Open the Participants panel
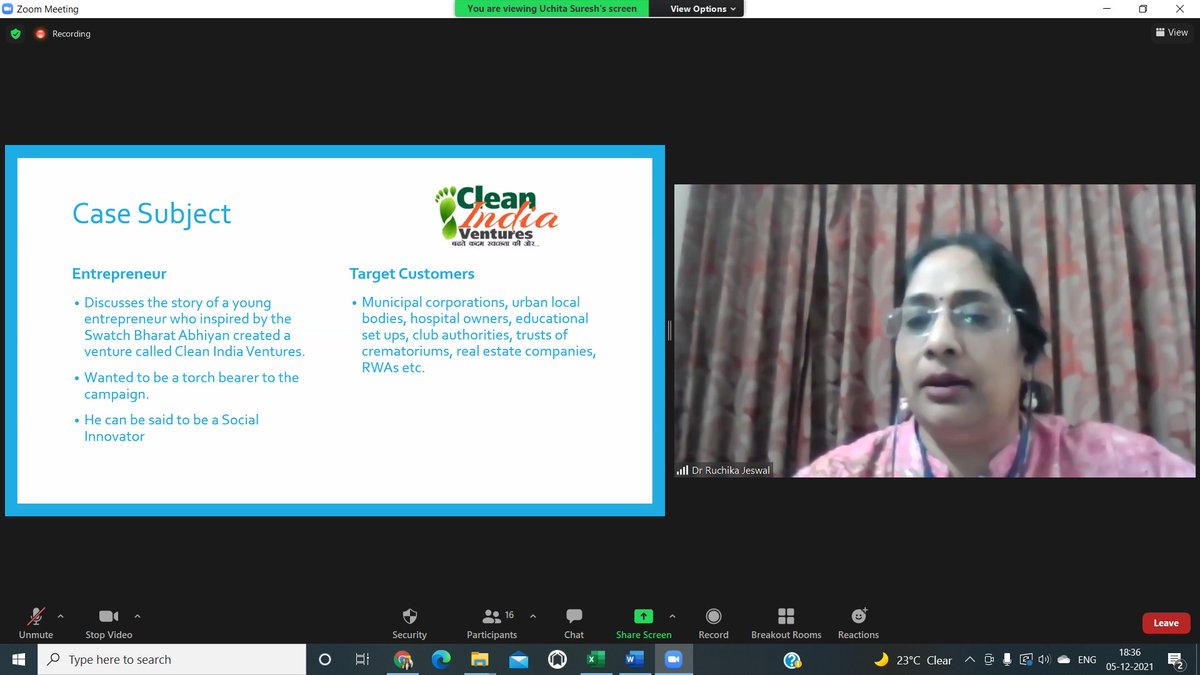 [x=492, y=622]
